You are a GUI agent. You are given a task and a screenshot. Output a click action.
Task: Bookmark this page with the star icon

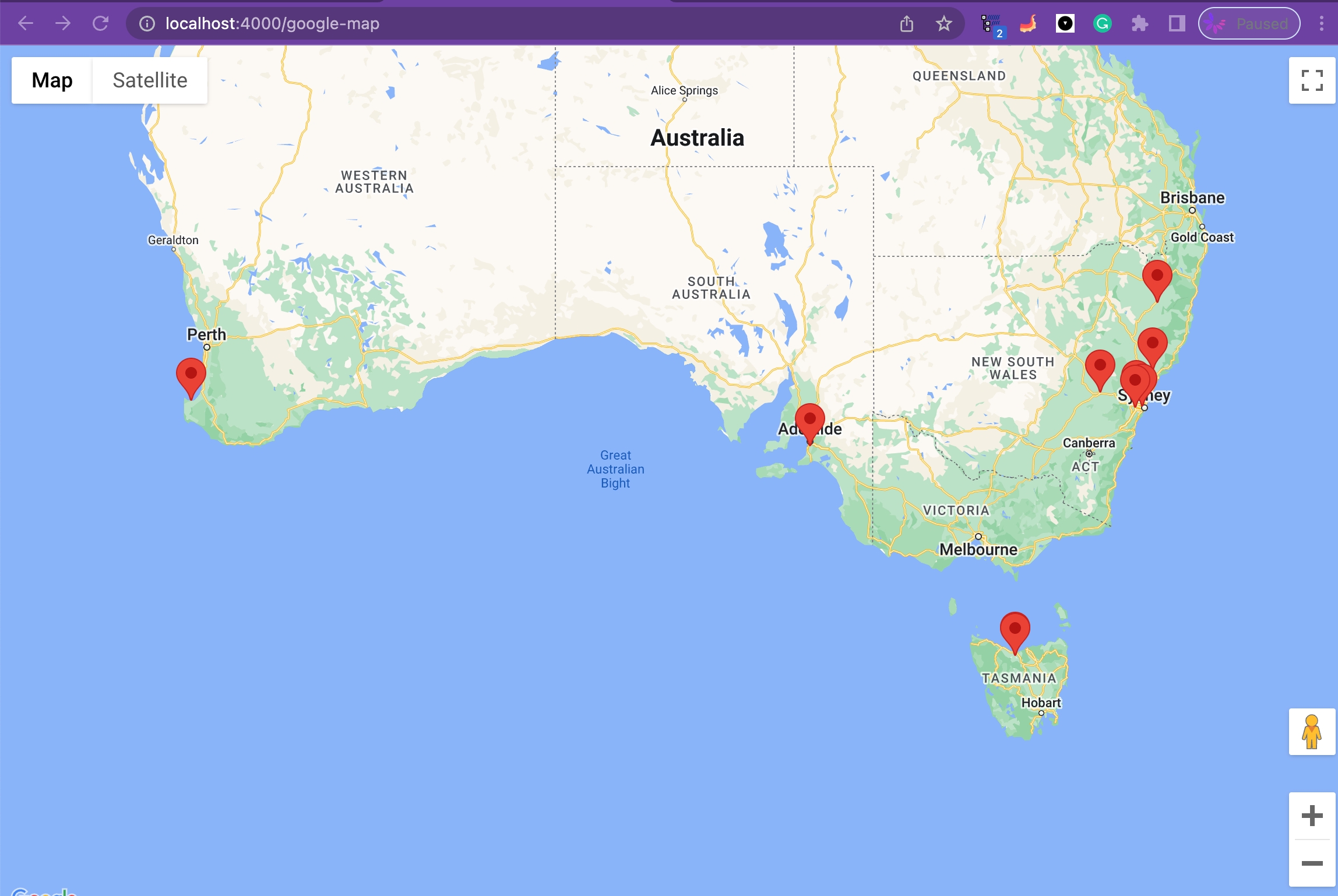[x=943, y=24]
